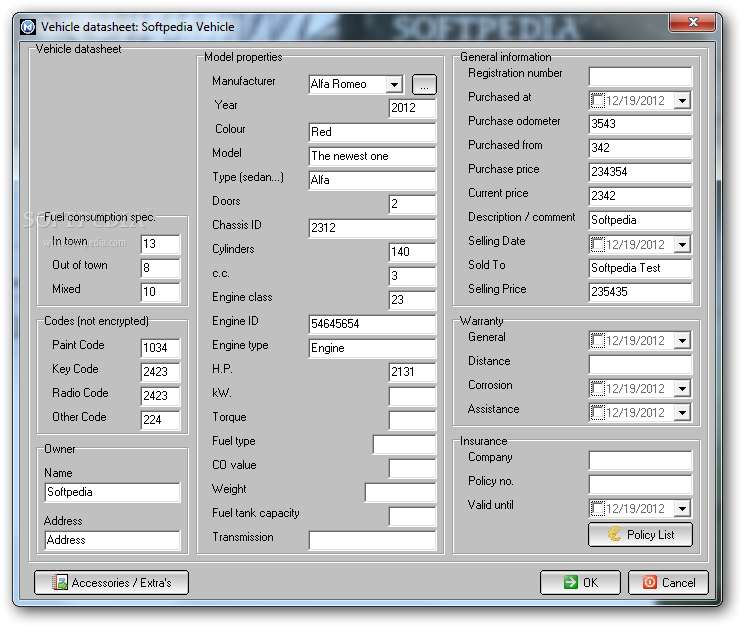Click the Owner Address field
This screenshot has width=743, height=627.
click(112, 540)
